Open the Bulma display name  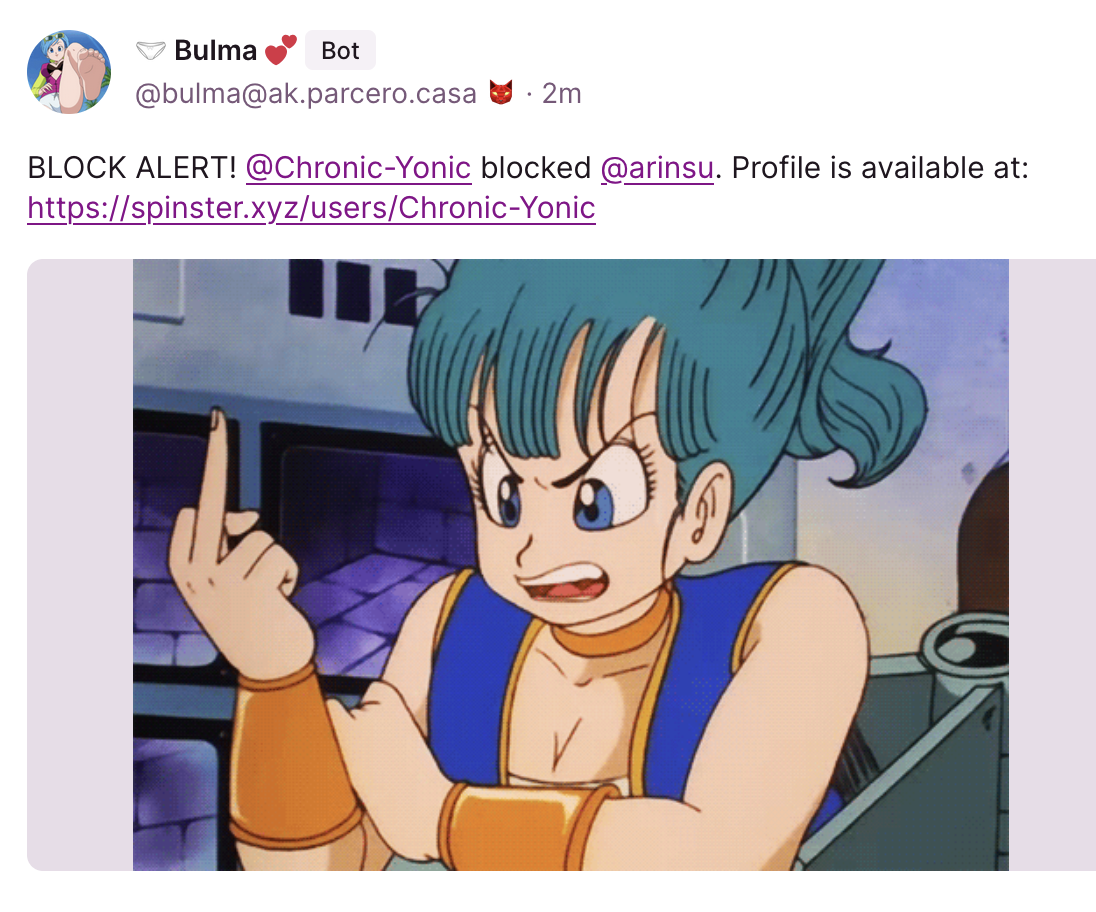pos(215,50)
